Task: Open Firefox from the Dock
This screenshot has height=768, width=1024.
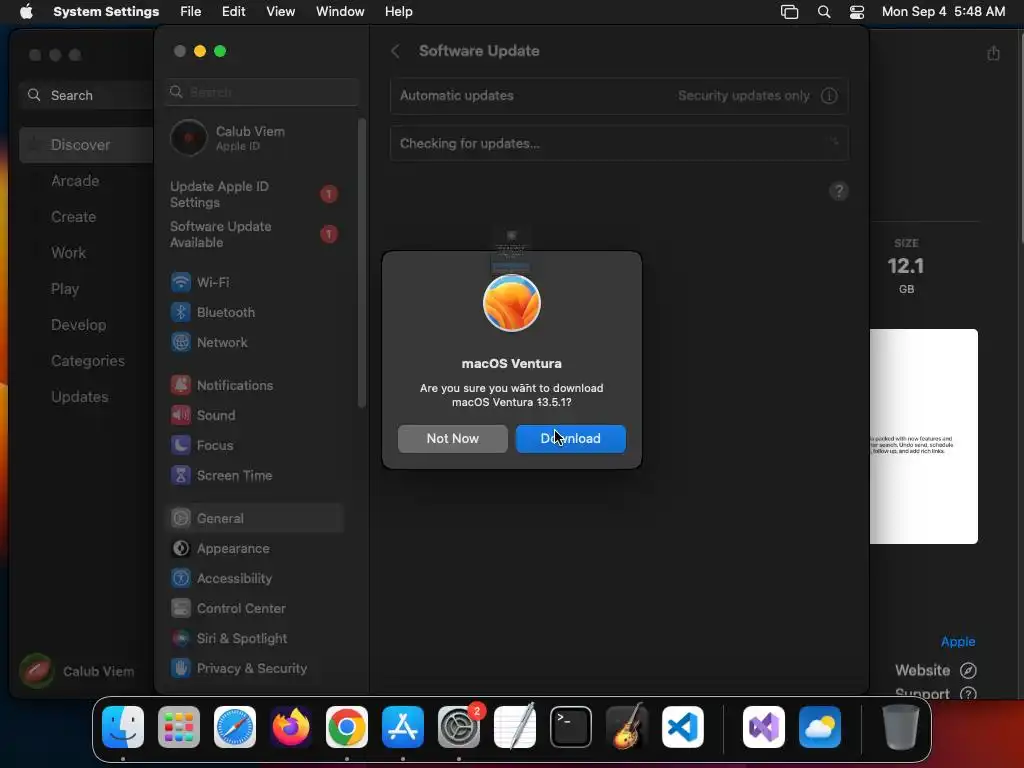Action: click(x=291, y=727)
